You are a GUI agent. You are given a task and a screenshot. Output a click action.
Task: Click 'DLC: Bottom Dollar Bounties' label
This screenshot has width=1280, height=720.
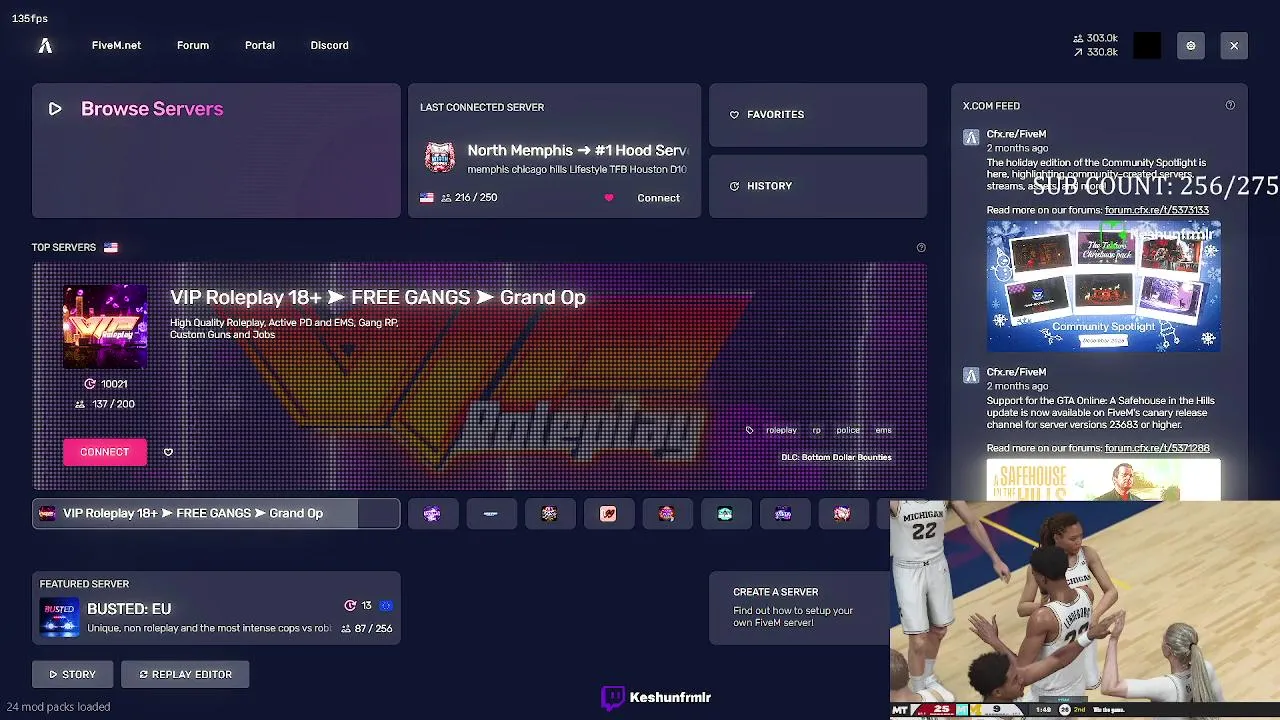pyautogui.click(x=836, y=458)
